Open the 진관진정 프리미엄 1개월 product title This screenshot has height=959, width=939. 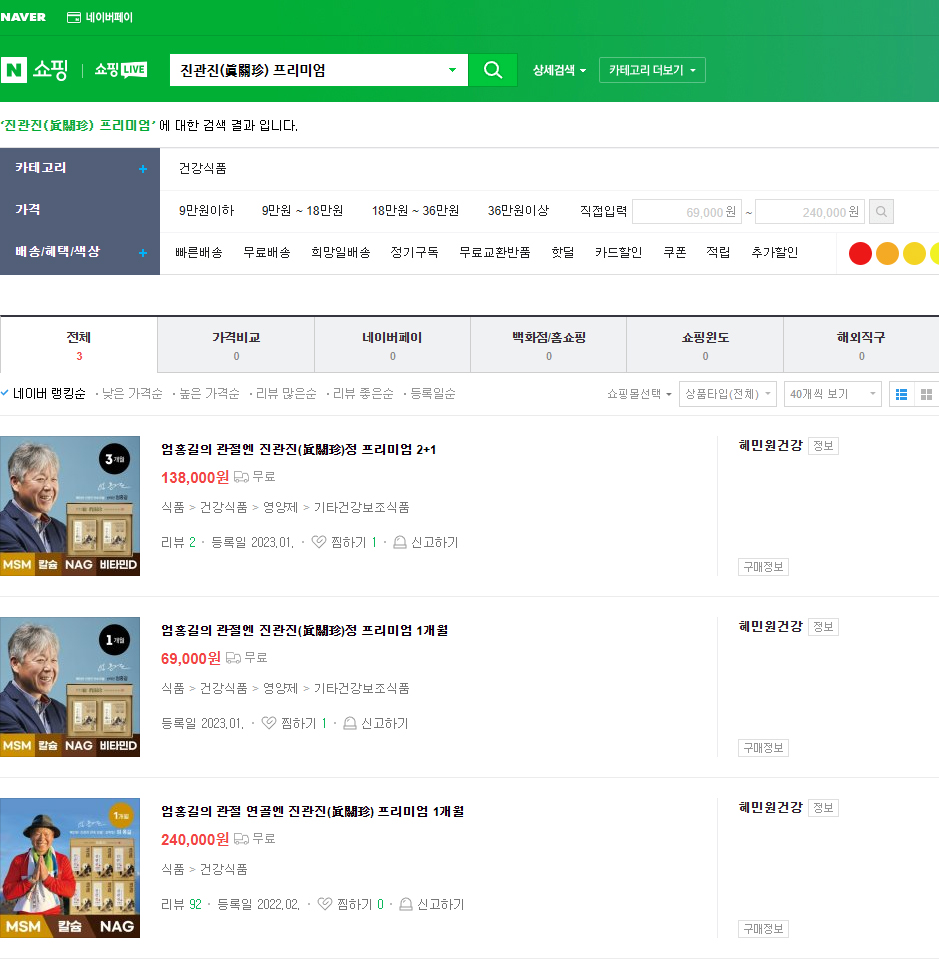click(x=305, y=631)
